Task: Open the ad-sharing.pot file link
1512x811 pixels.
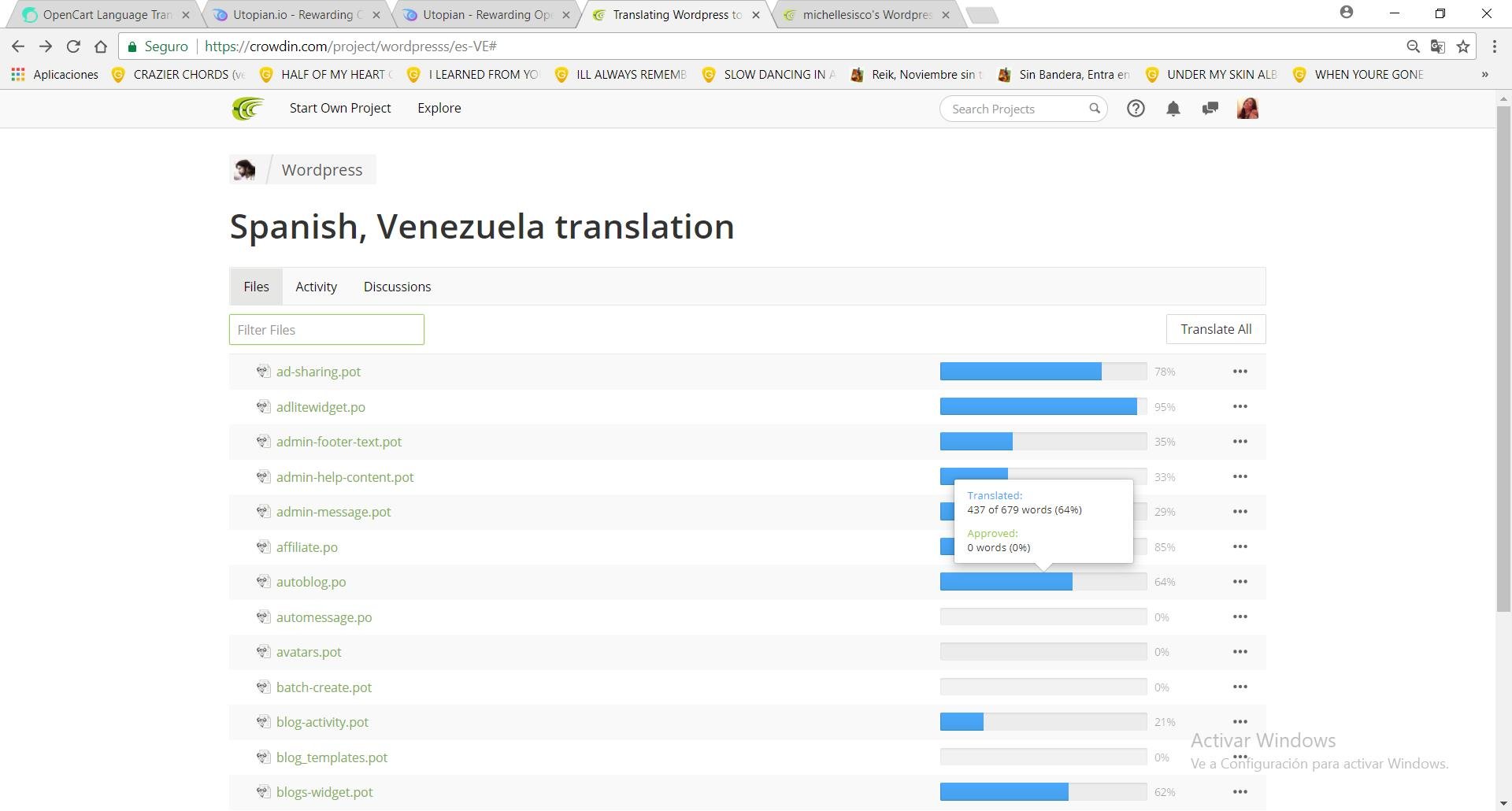Action: (x=318, y=372)
